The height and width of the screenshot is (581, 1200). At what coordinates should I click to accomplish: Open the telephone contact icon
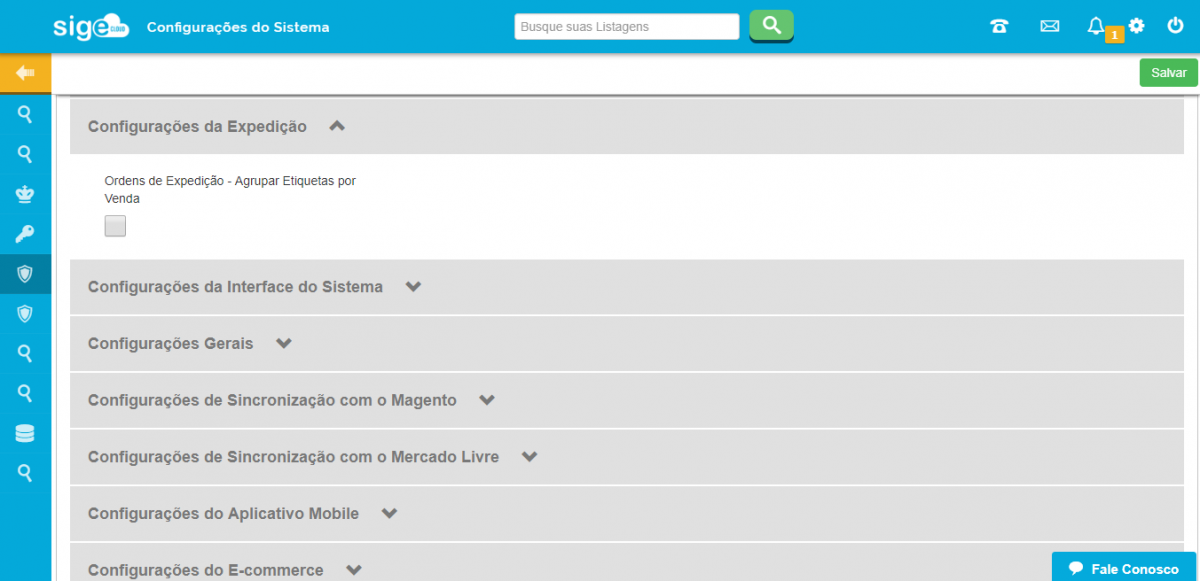click(x=999, y=26)
